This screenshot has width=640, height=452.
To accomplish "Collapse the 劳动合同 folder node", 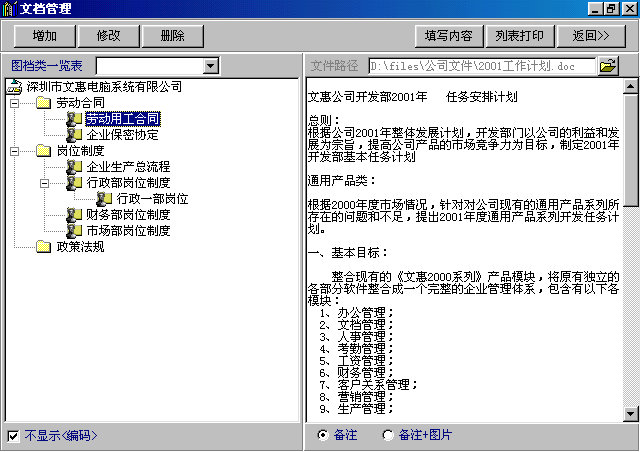I will click(14, 103).
